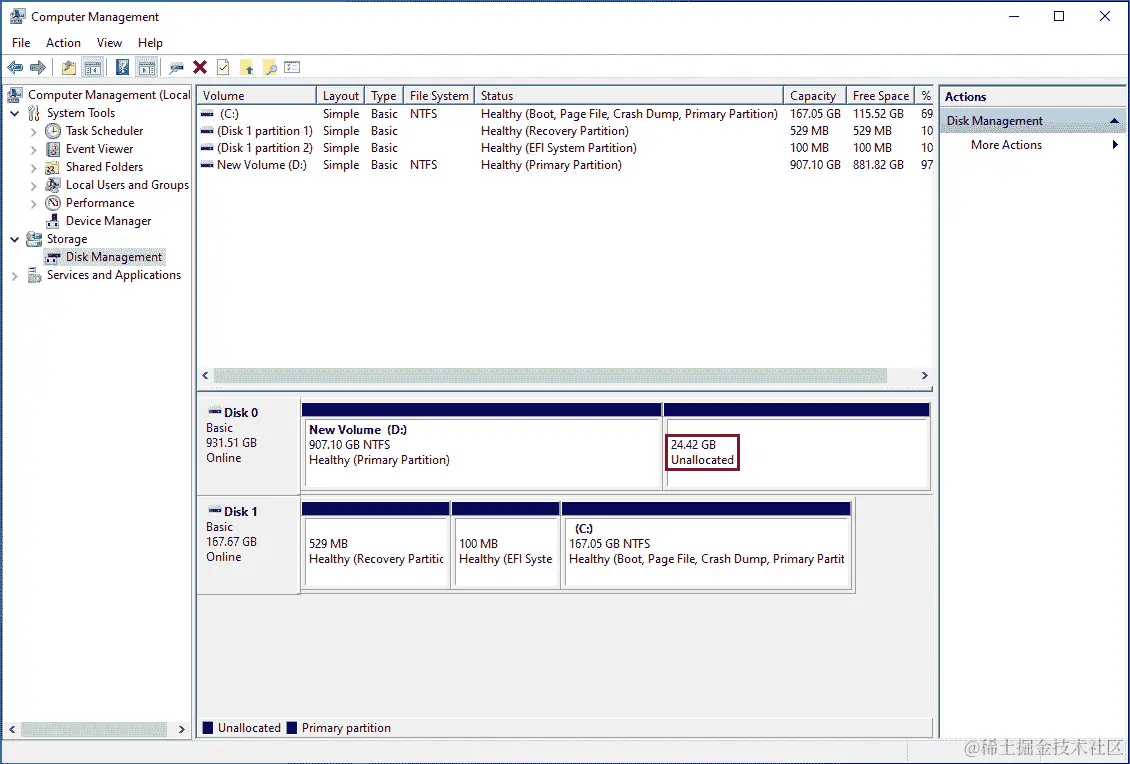The height and width of the screenshot is (764, 1130).
Task: Click the Up one level folder icon
Action: click(68, 68)
